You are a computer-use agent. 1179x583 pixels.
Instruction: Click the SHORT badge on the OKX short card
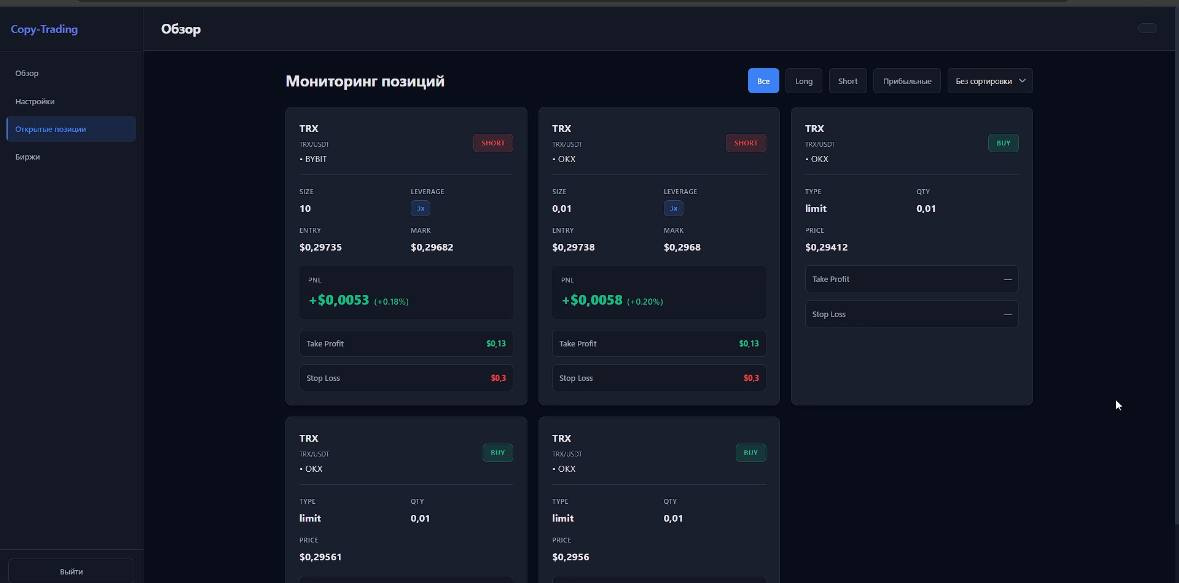pos(746,143)
